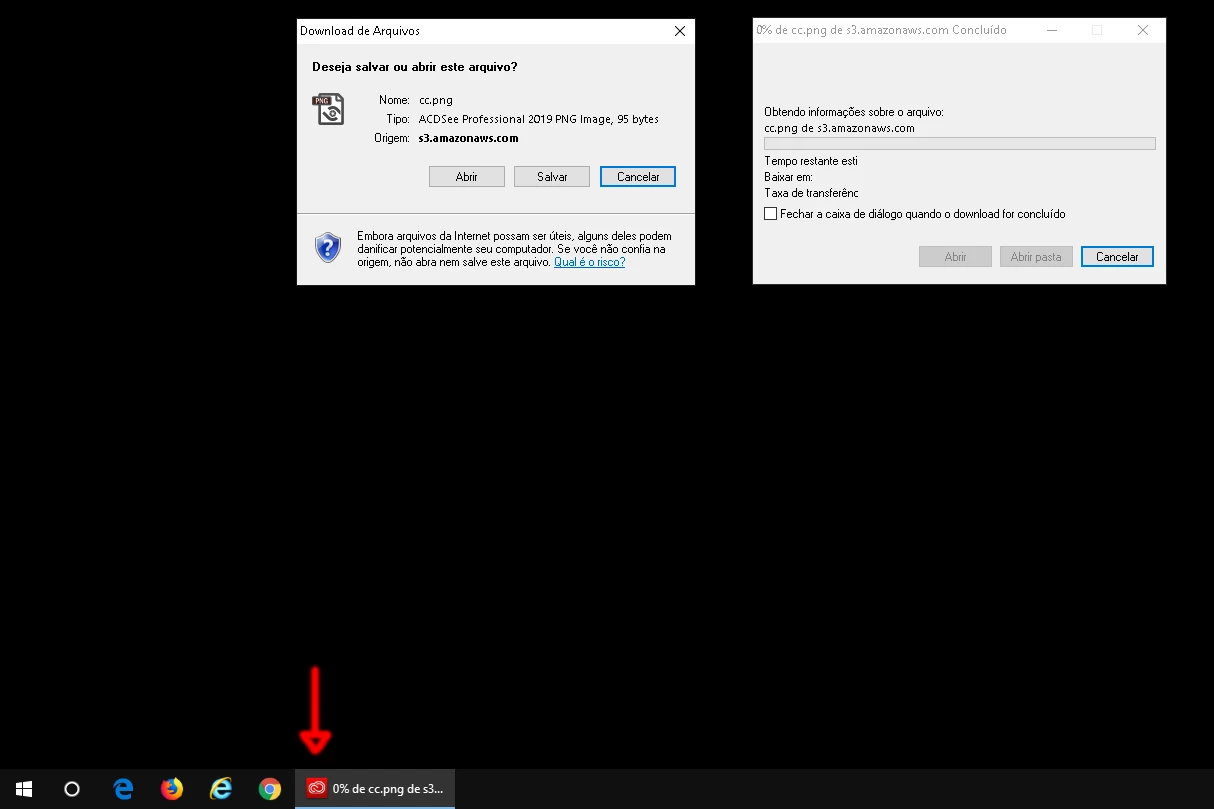1214x809 pixels.
Task: Select the '0% de cc.png' taskbar window button
Action: point(375,789)
